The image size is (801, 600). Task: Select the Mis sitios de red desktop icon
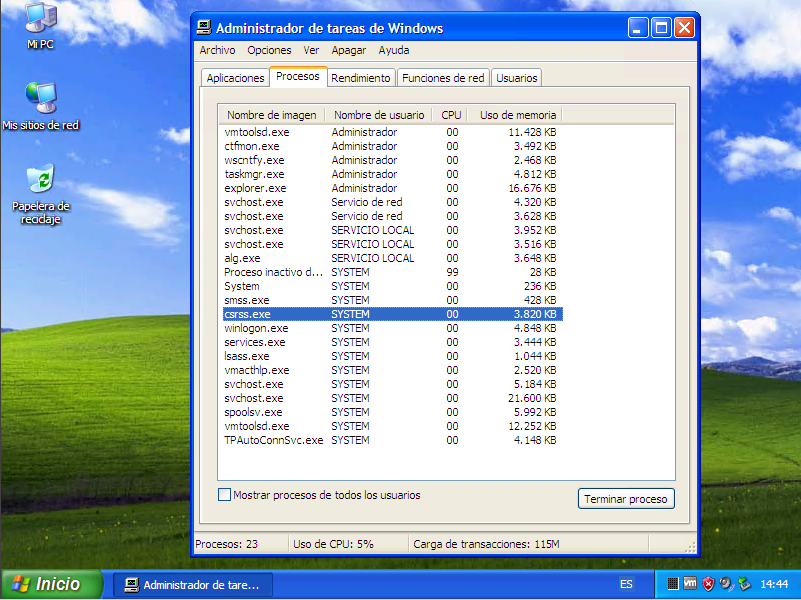tap(40, 106)
